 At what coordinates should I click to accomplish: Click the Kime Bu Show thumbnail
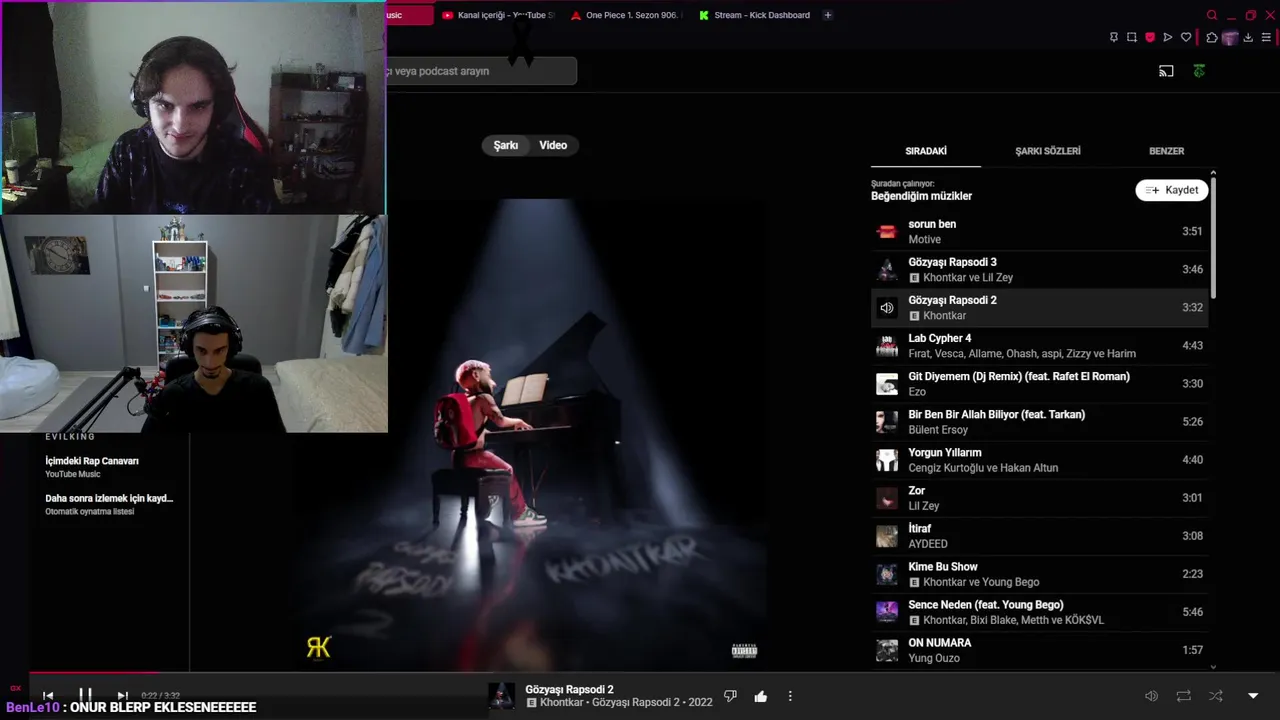[887, 574]
